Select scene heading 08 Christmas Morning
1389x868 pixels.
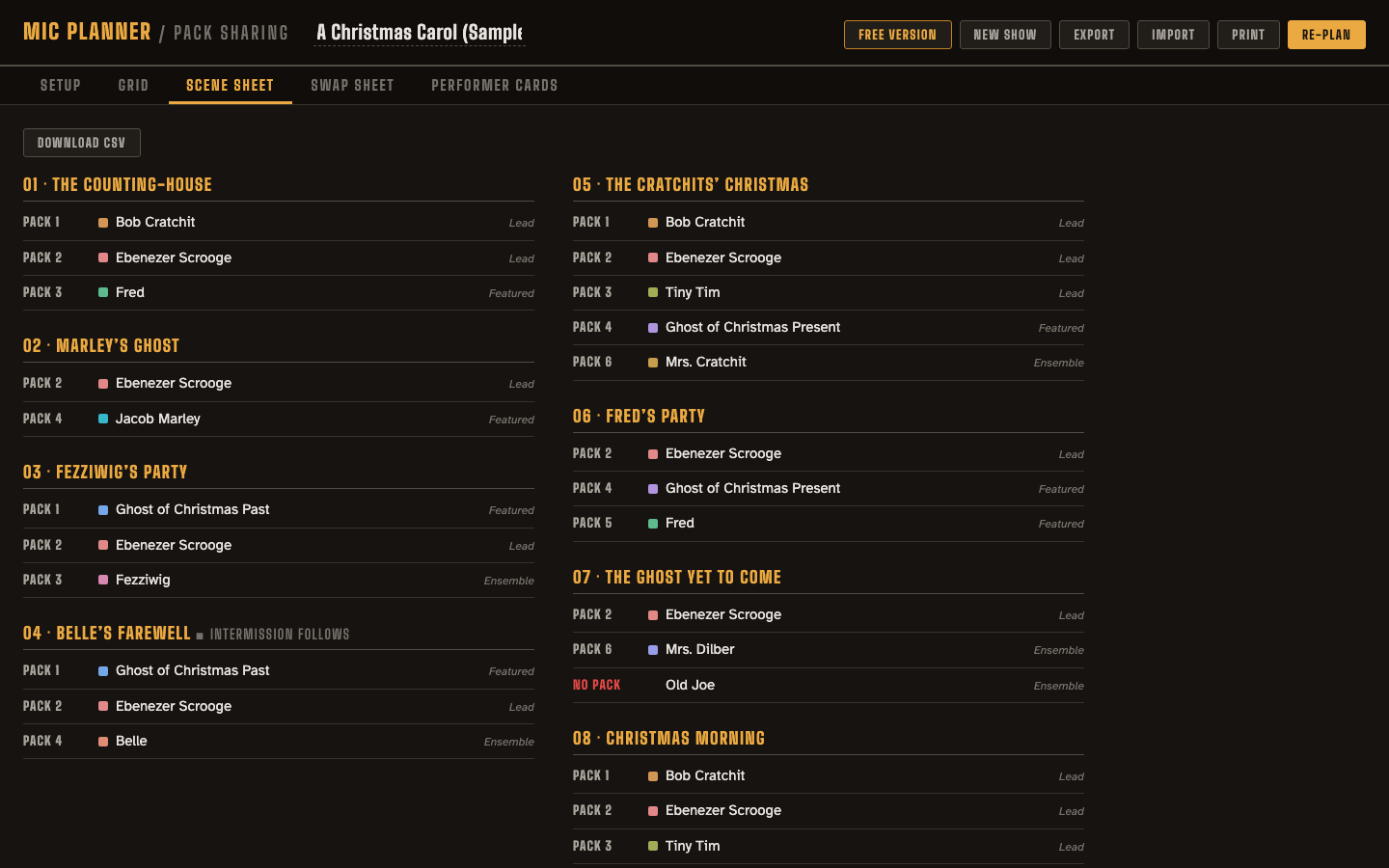click(x=668, y=738)
